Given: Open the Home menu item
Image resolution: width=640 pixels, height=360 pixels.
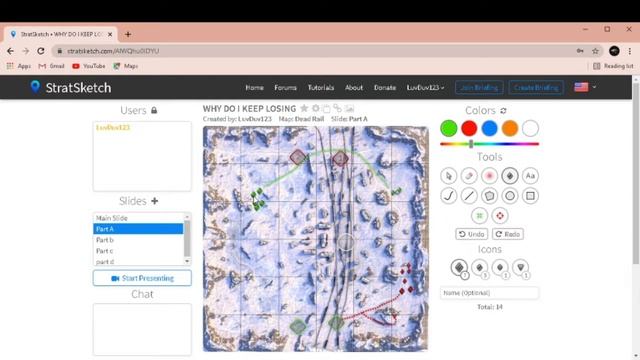Looking at the screenshot, I should [254, 87].
